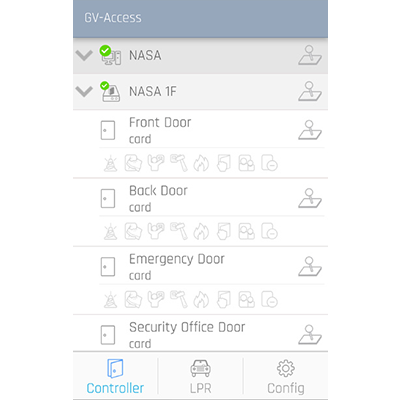Collapse the NASA server node
This screenshot has height=400, width=400.
pyautogui.click(x=84, y=55)
